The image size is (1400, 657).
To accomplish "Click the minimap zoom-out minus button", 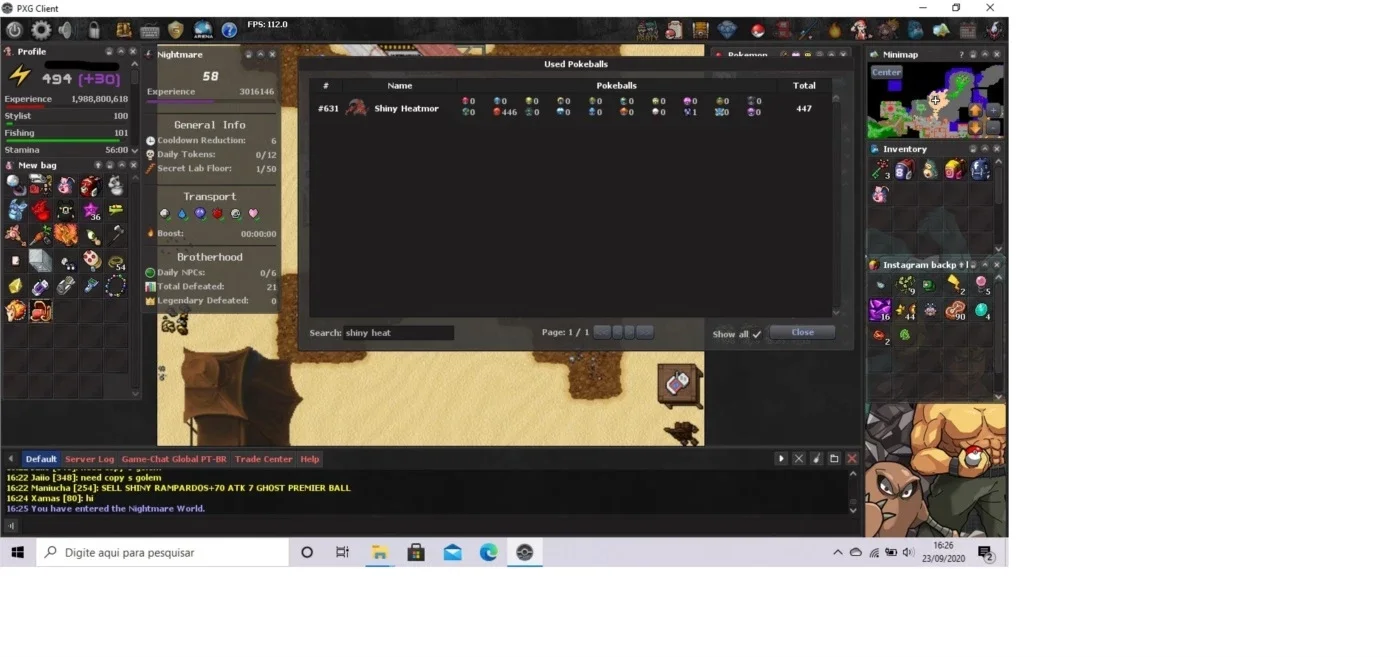I will [993, 127].
